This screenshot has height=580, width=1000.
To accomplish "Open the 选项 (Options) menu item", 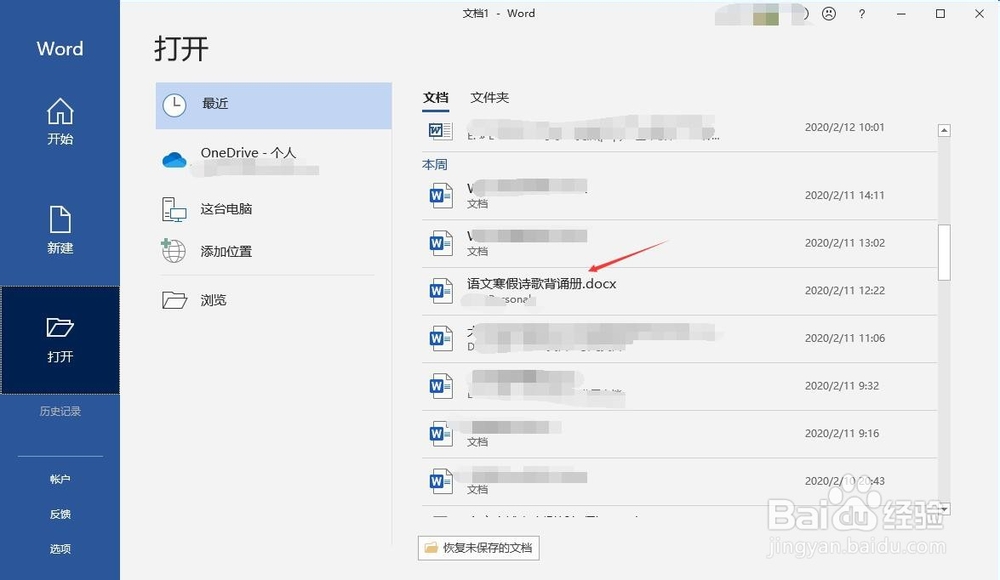I will 60,549.
